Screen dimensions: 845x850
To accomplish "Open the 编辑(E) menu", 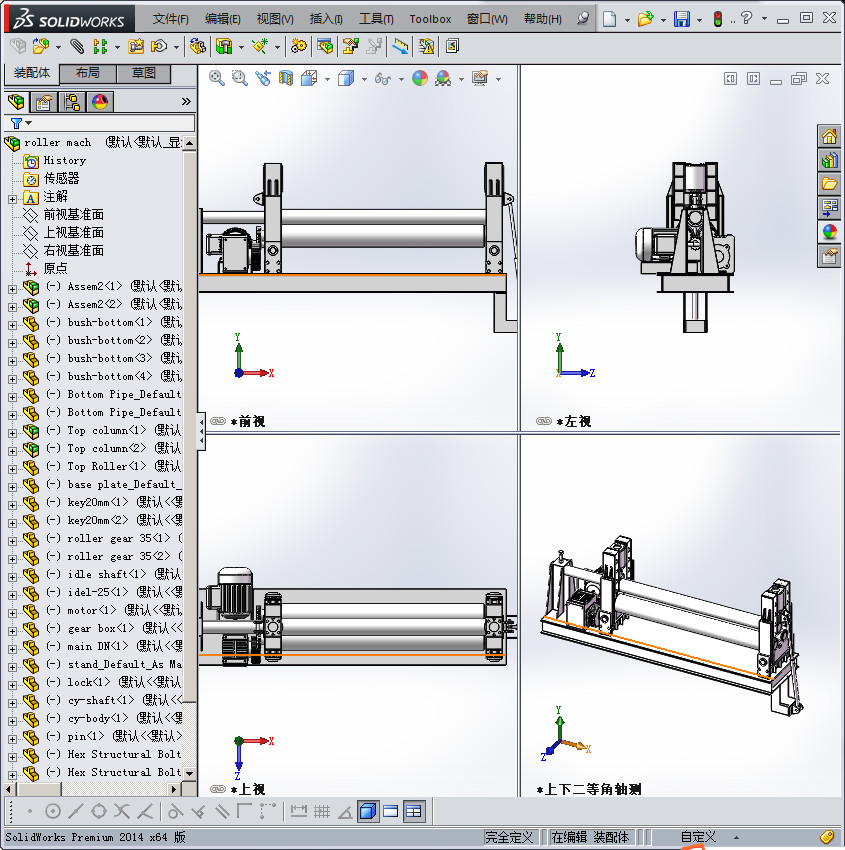I will tap(222, 19).
